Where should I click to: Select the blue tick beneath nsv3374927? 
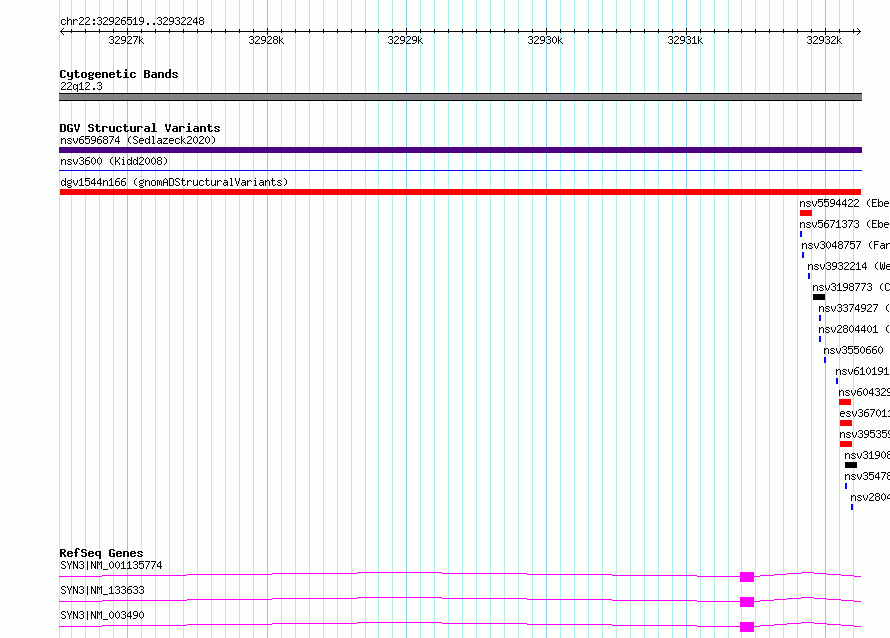820,318
